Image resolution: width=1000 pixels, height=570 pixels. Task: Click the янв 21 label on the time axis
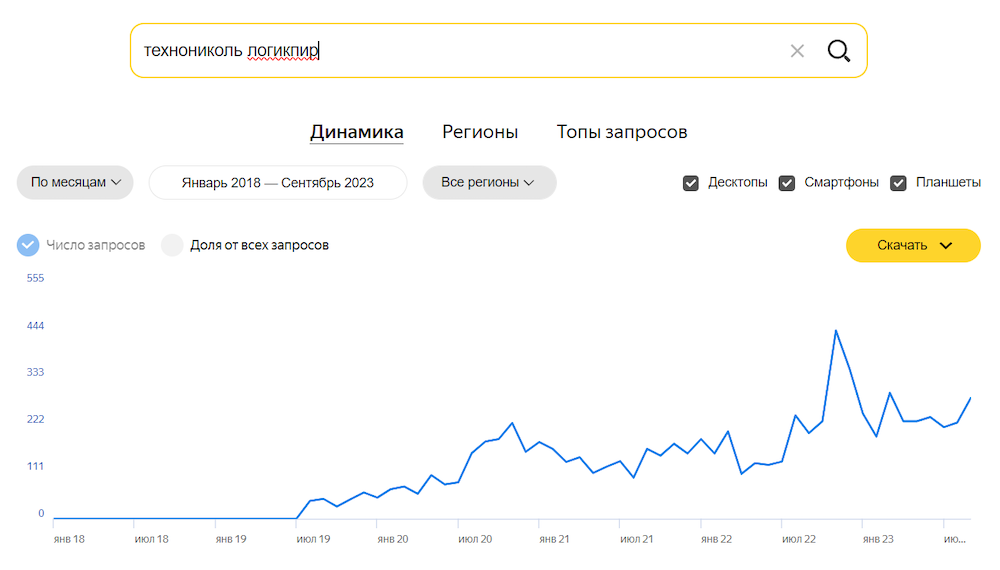point(554,540)
